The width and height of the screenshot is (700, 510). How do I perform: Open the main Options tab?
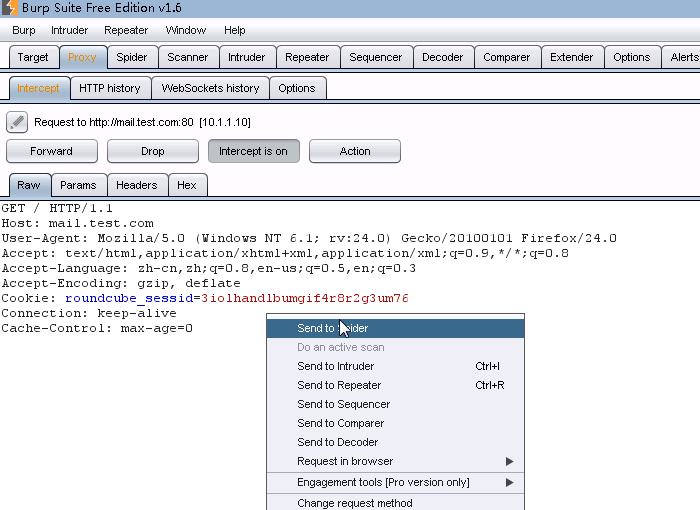[x=632, y=57]
